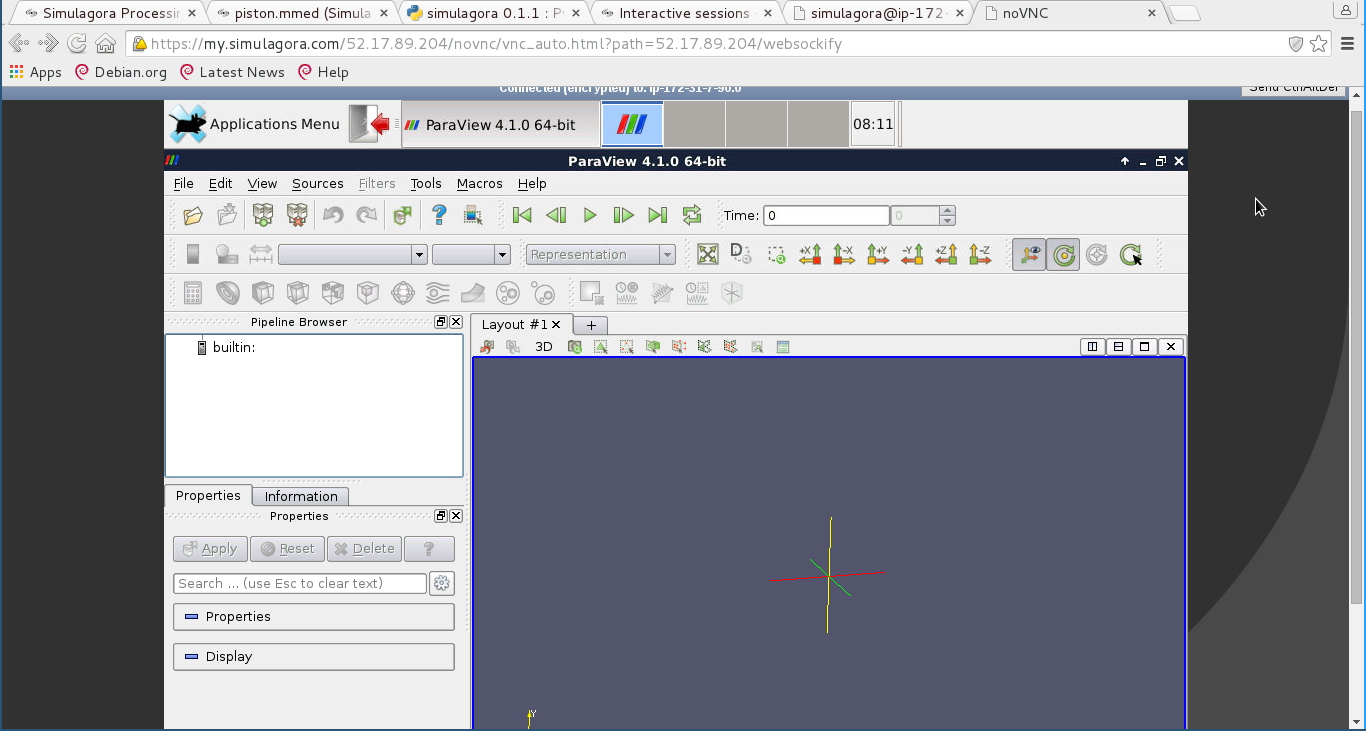The height and width of the screenshot is (731, 1366).
Task: Step back to the previous frame
Action: (556, 215)
